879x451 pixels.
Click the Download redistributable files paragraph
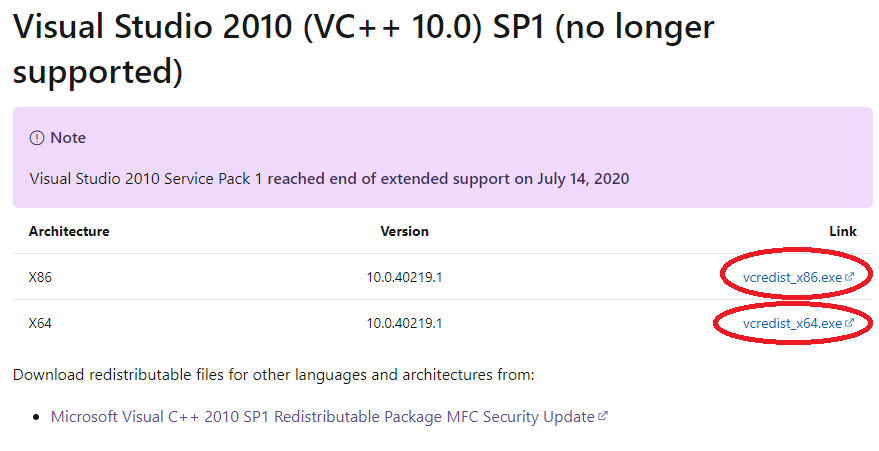tap(274, 375)
